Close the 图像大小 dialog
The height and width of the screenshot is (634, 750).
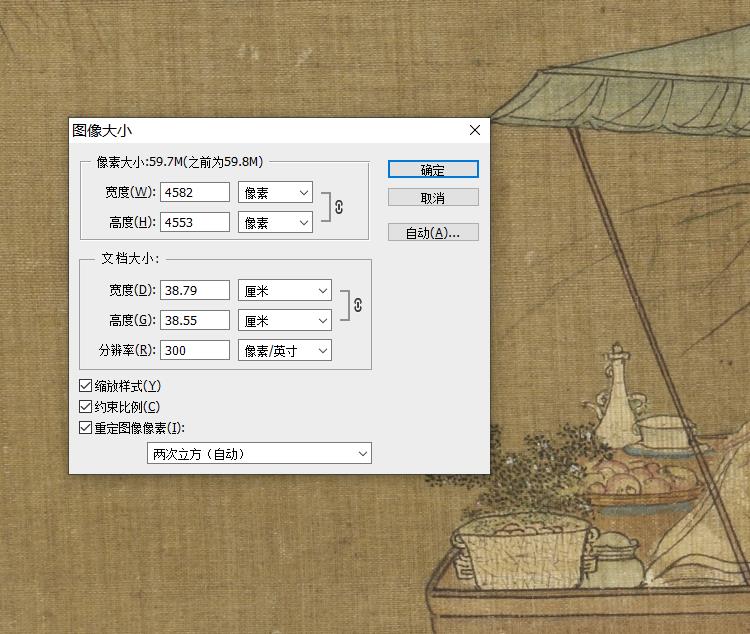tap(475, 130)
